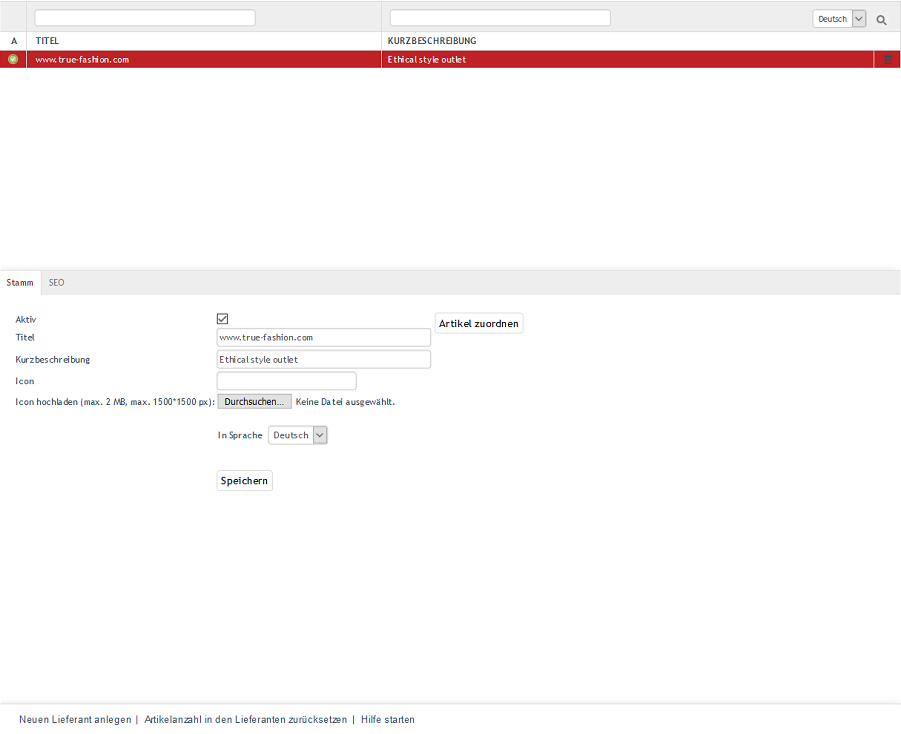This screenshot has height=734, width=901.
Task: Click the Kurzbeschreibung input containing Ethical style outlet
Action: click(323, 359)
